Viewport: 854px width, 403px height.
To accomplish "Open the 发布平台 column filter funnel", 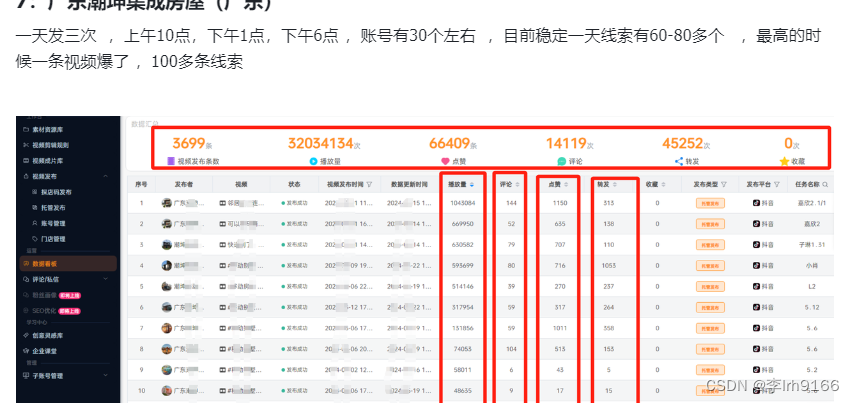I will pyautogui.click(x=777, y=185).
